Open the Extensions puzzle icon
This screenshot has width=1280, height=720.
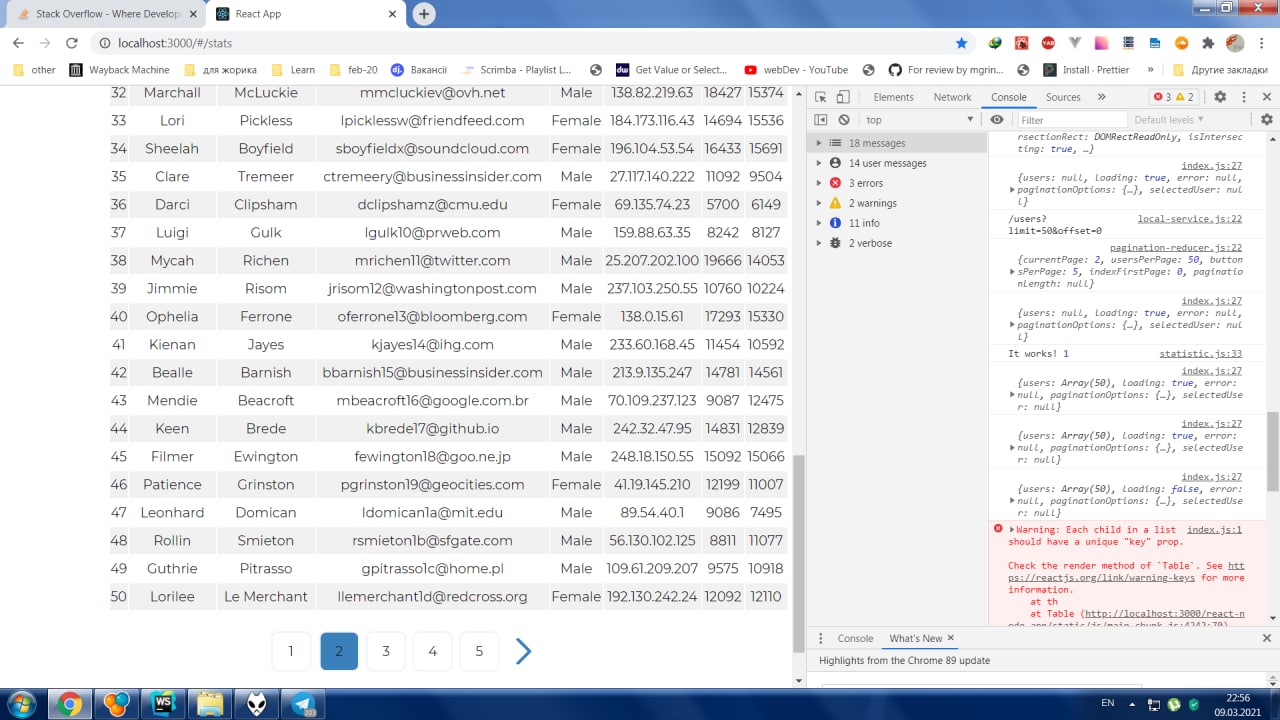click(x=1208, y=43)
